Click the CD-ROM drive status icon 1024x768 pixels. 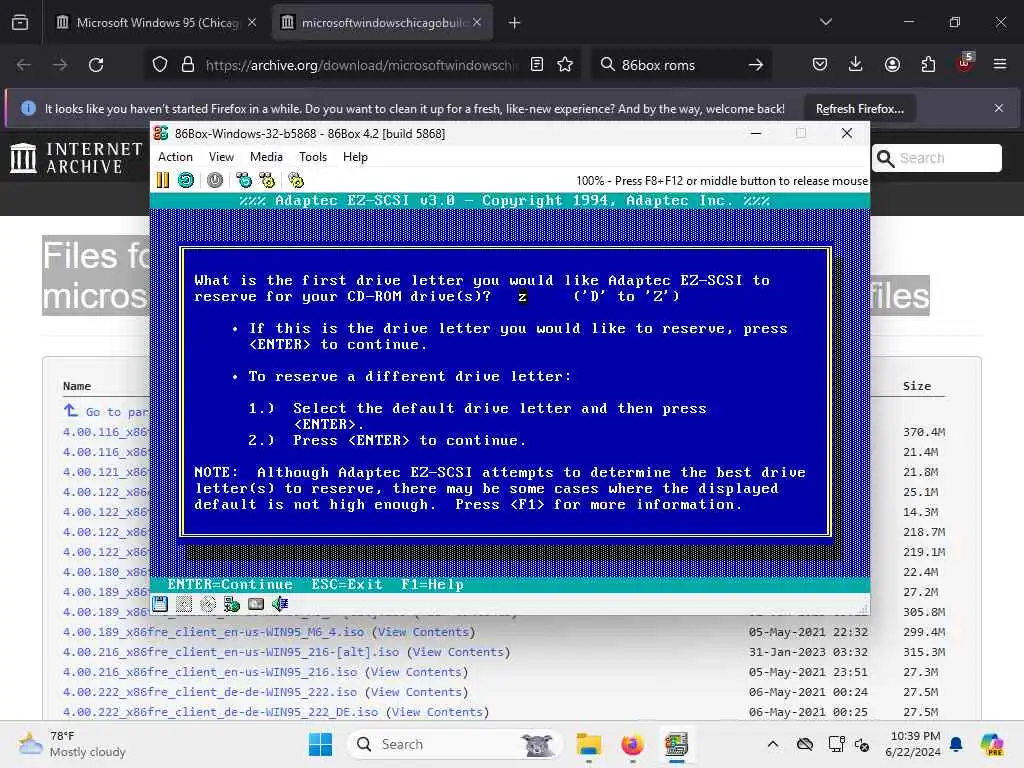(x=208, y=604)
